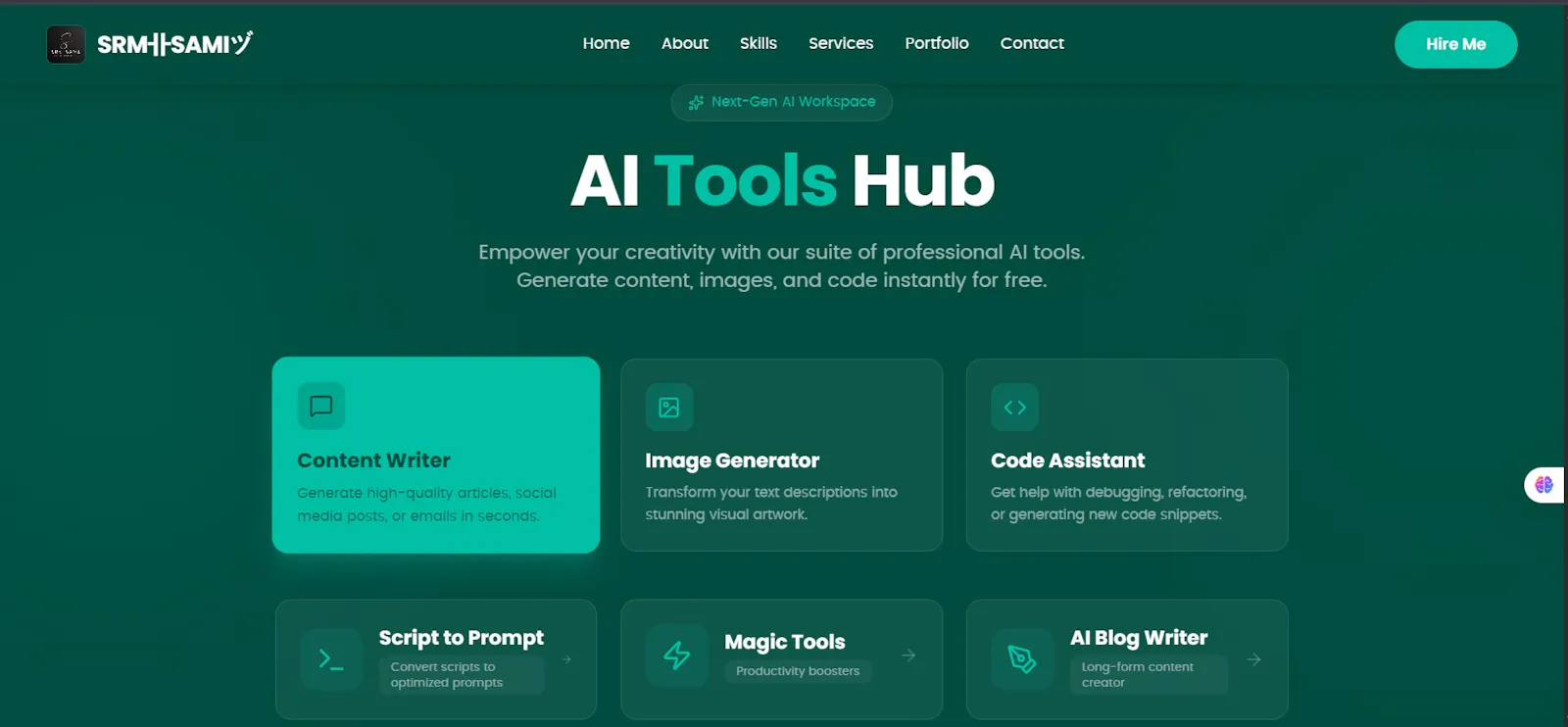Click 'Convert scripts to optimized prompts' text

pos(461,674)
